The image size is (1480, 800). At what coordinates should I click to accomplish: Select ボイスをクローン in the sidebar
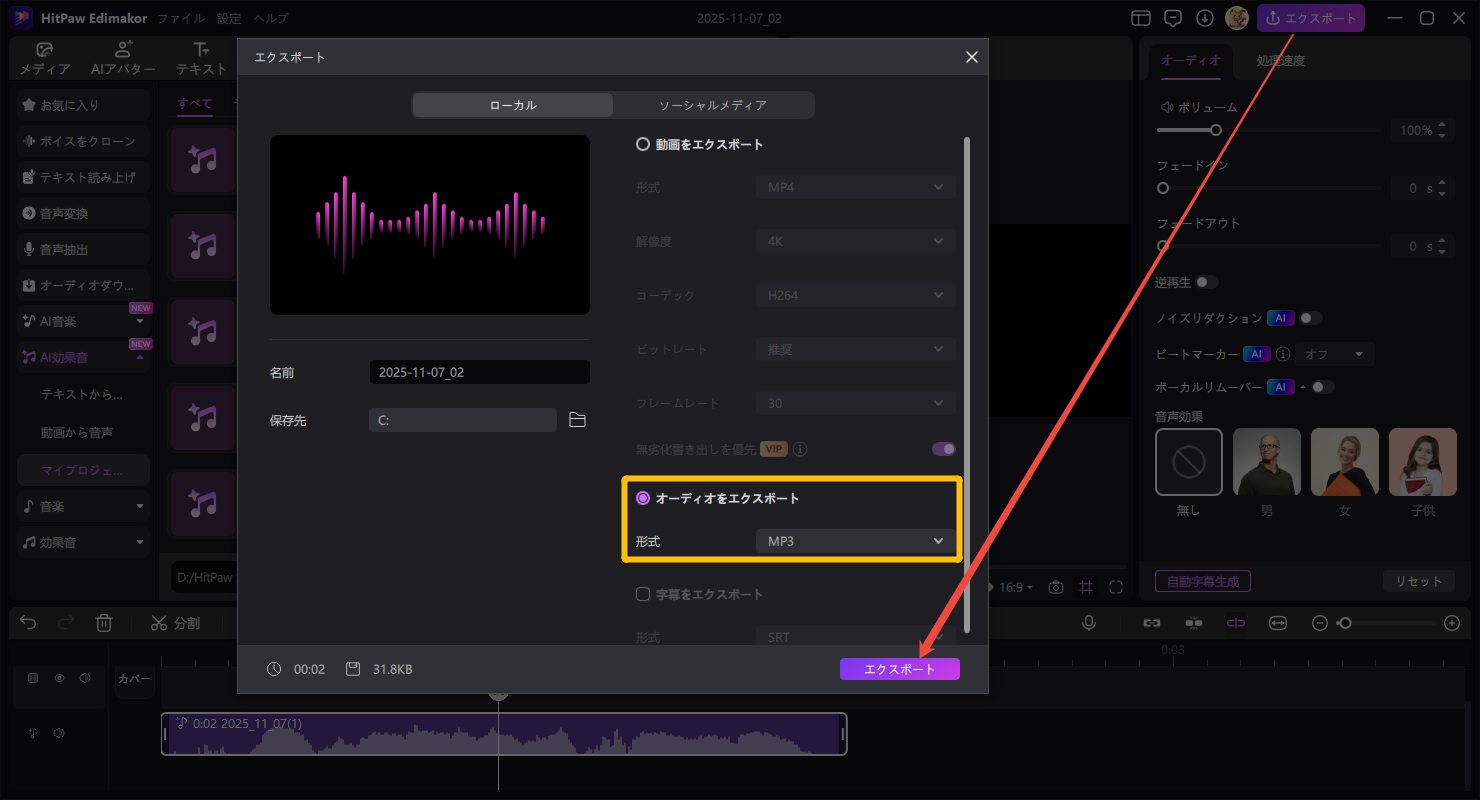(85, 141)
